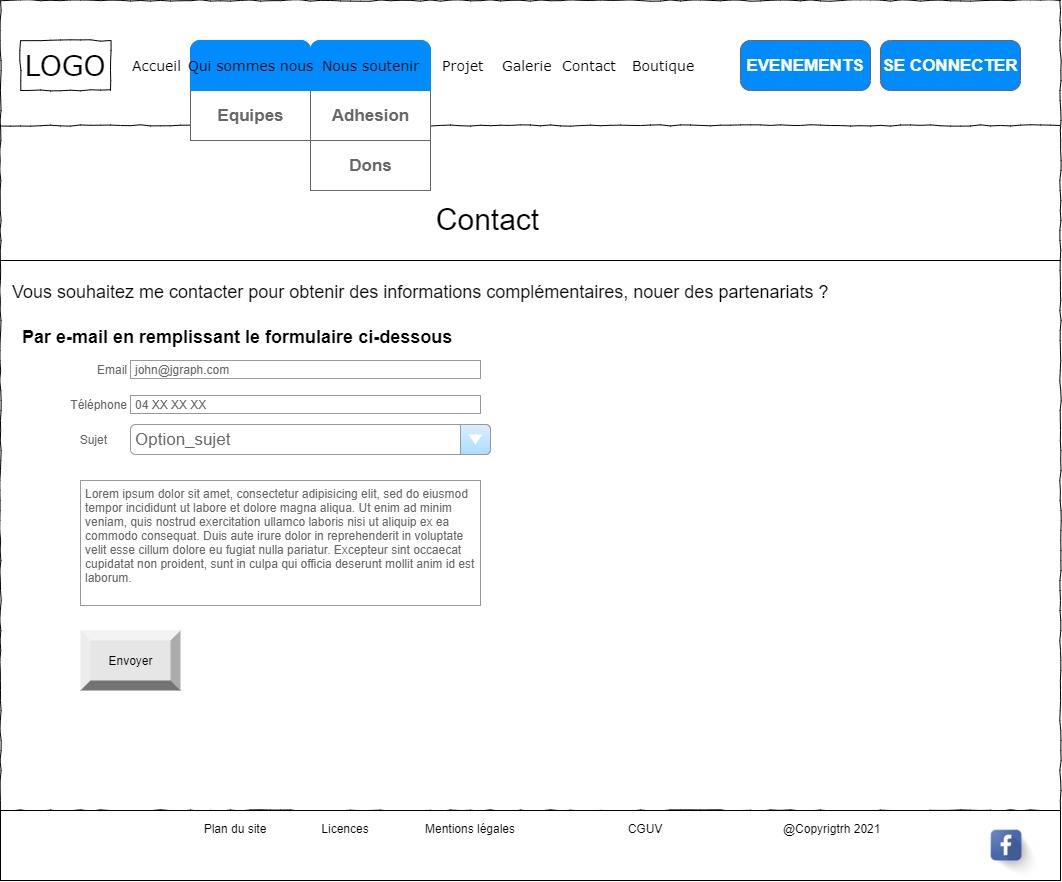Select Adhesion submenu item
1062x882 pixels.
(370, 116)
